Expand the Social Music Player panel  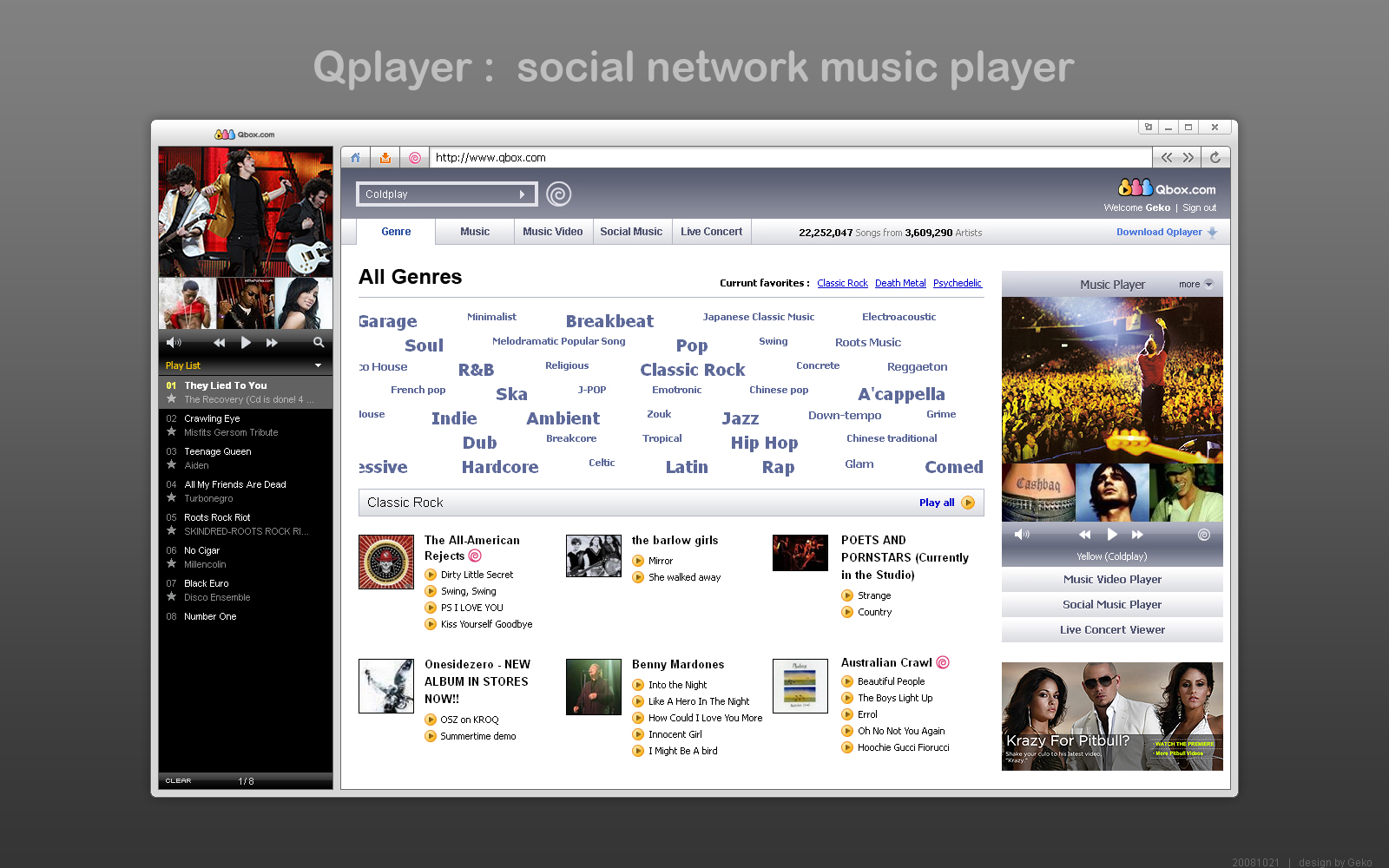pyautogui.click(x=1112, y=604)
